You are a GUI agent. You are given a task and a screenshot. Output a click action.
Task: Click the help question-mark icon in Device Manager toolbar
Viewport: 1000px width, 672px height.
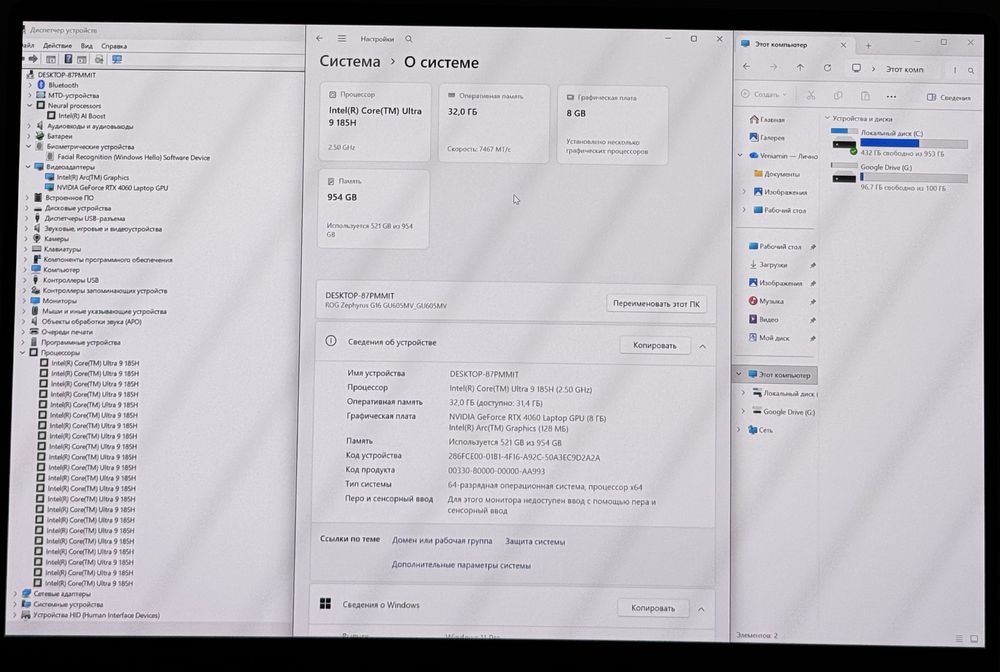68,59
